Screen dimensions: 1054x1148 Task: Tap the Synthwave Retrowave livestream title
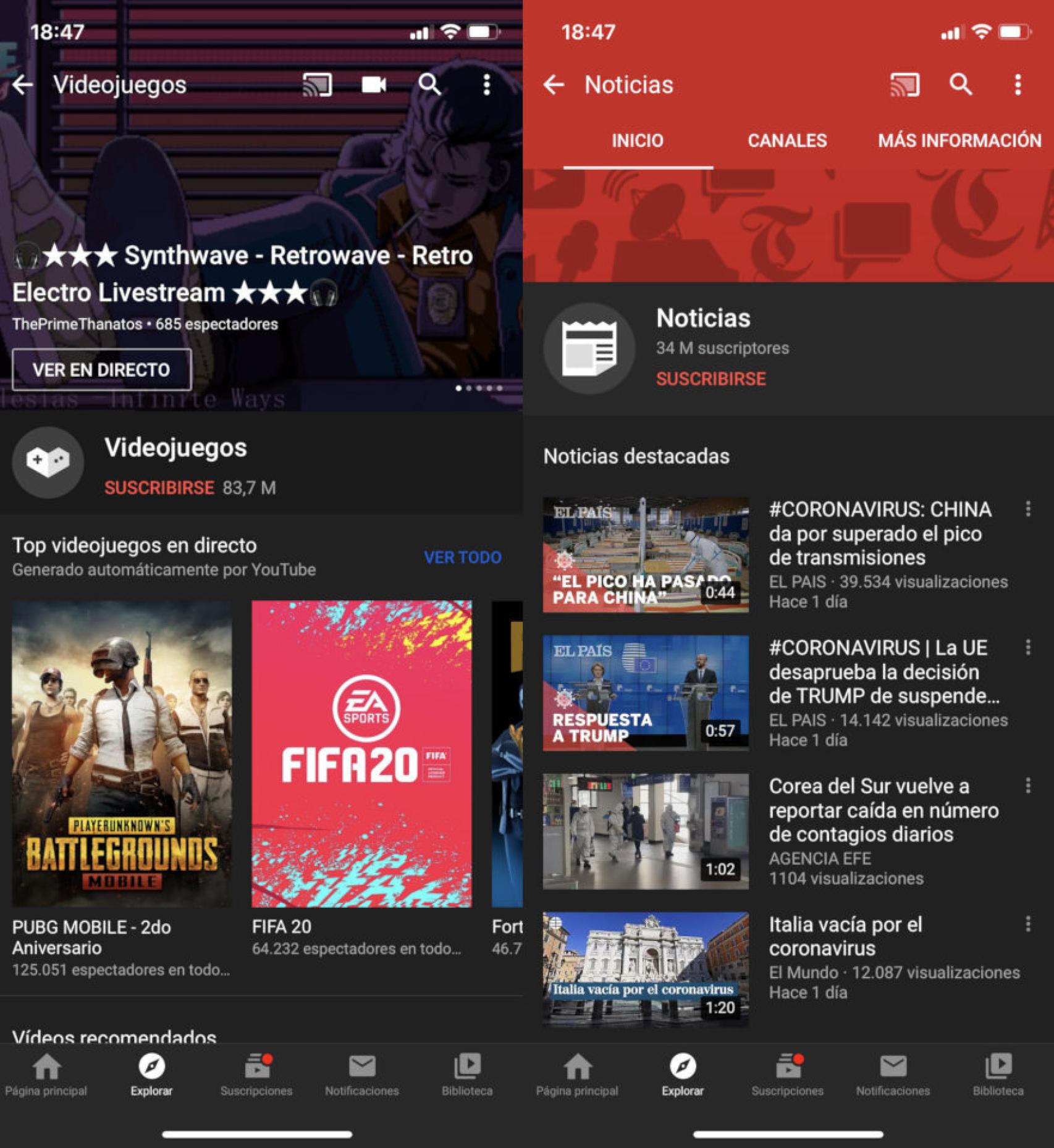243,274
